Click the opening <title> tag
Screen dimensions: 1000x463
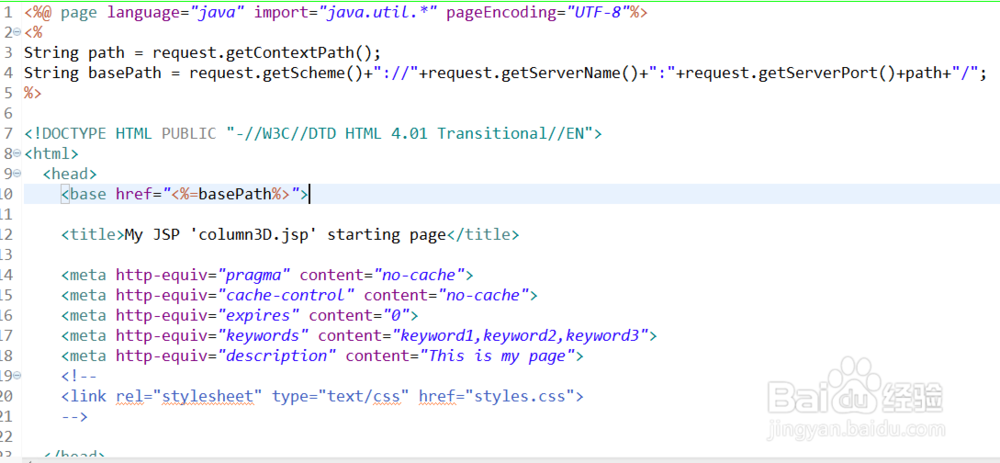92,235
